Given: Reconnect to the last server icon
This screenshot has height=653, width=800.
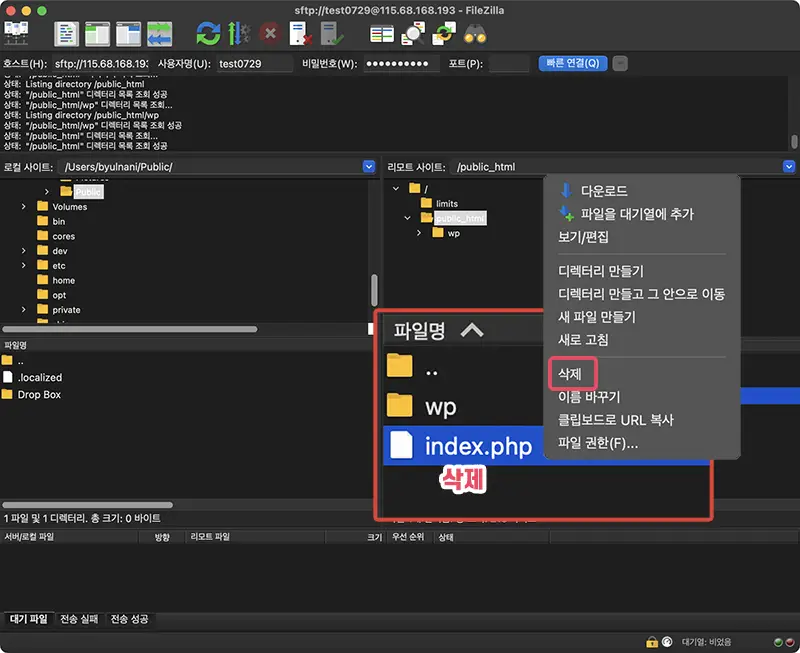Looking at the screenshot, I should click(332, 34).
